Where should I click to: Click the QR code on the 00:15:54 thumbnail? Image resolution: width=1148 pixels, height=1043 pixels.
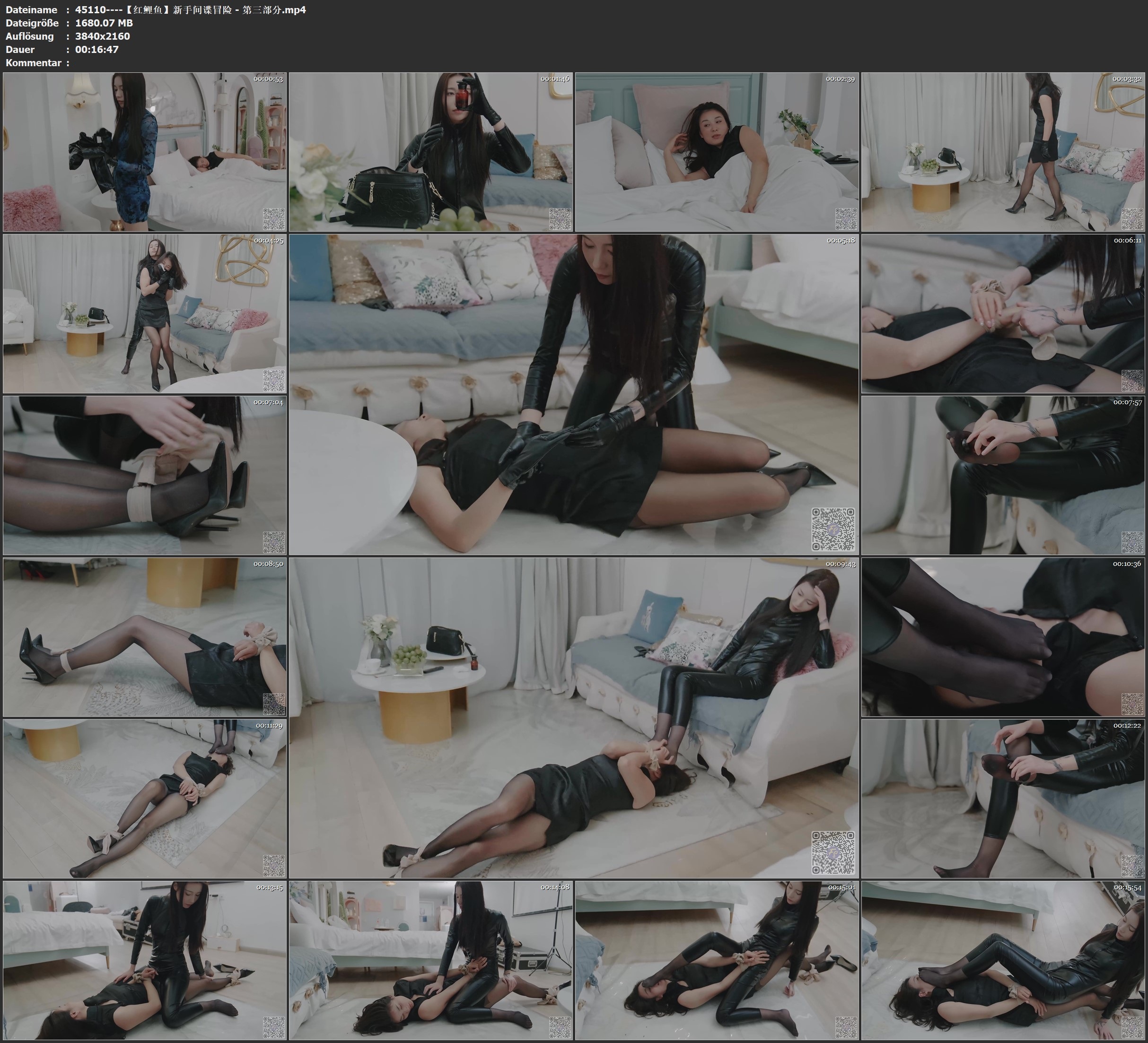click(1132, 1027)
